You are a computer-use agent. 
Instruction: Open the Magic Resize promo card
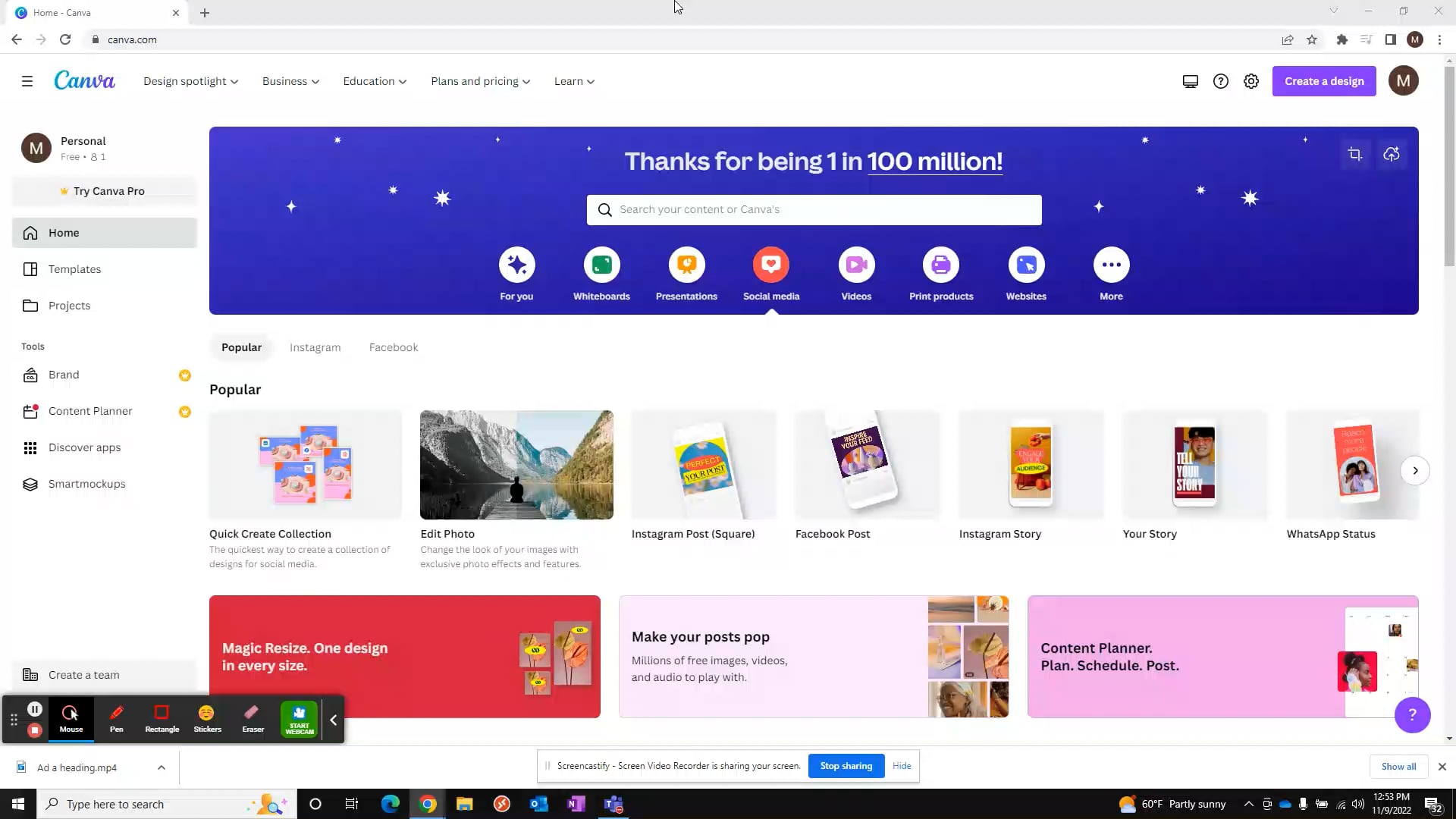pyautogui.click(x=404, y=657)
